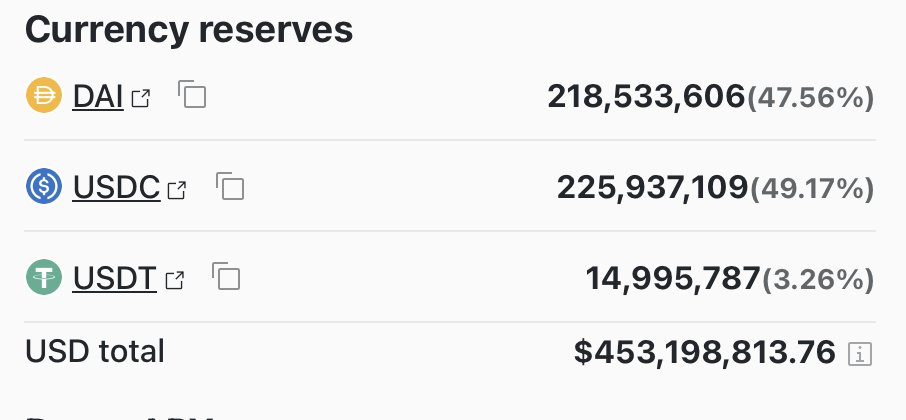
Task: Click the $453,198,813.76 USD total value
Action: pos(705,352)
